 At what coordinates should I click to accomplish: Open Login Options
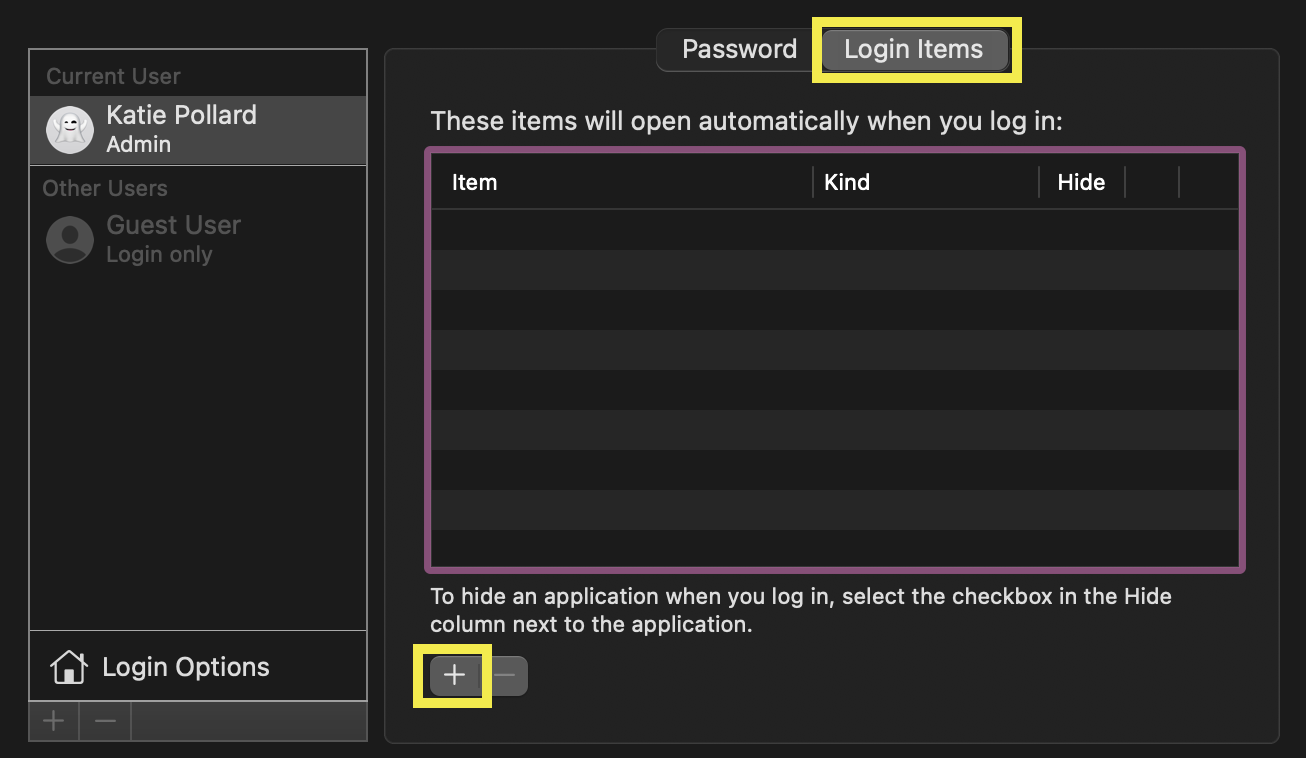(186, 666)
